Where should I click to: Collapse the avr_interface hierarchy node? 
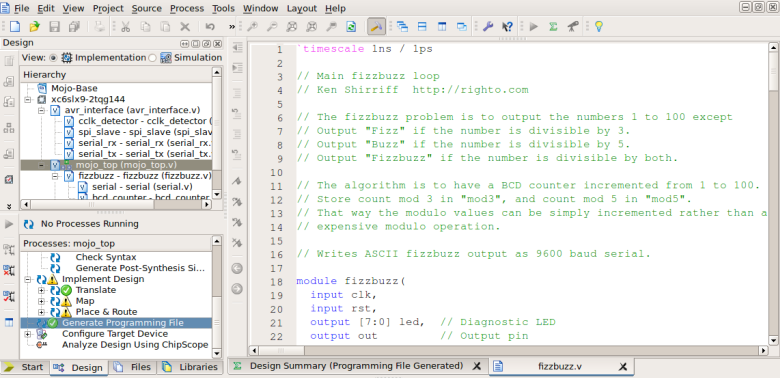[41, 110]
